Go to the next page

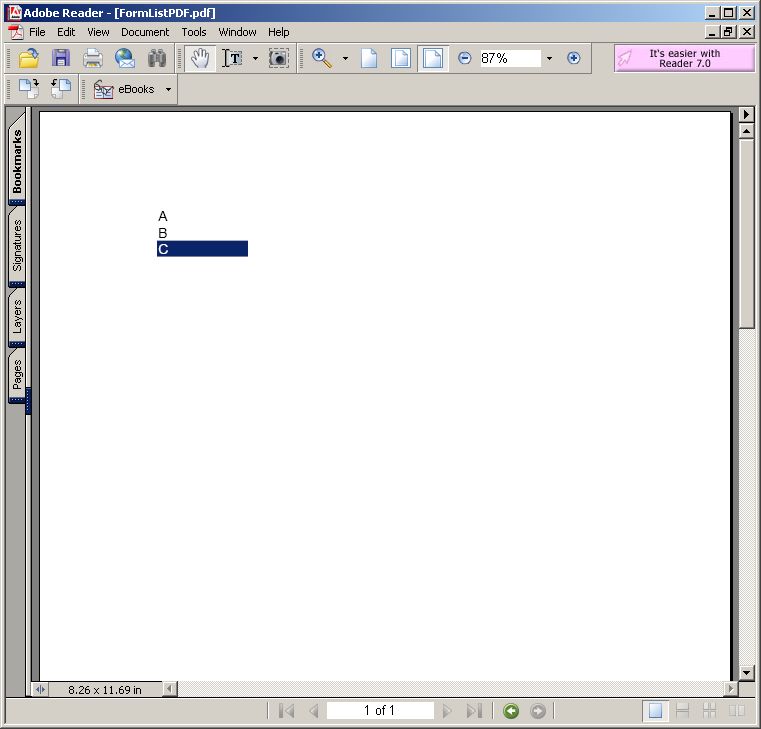click(447, 711)
